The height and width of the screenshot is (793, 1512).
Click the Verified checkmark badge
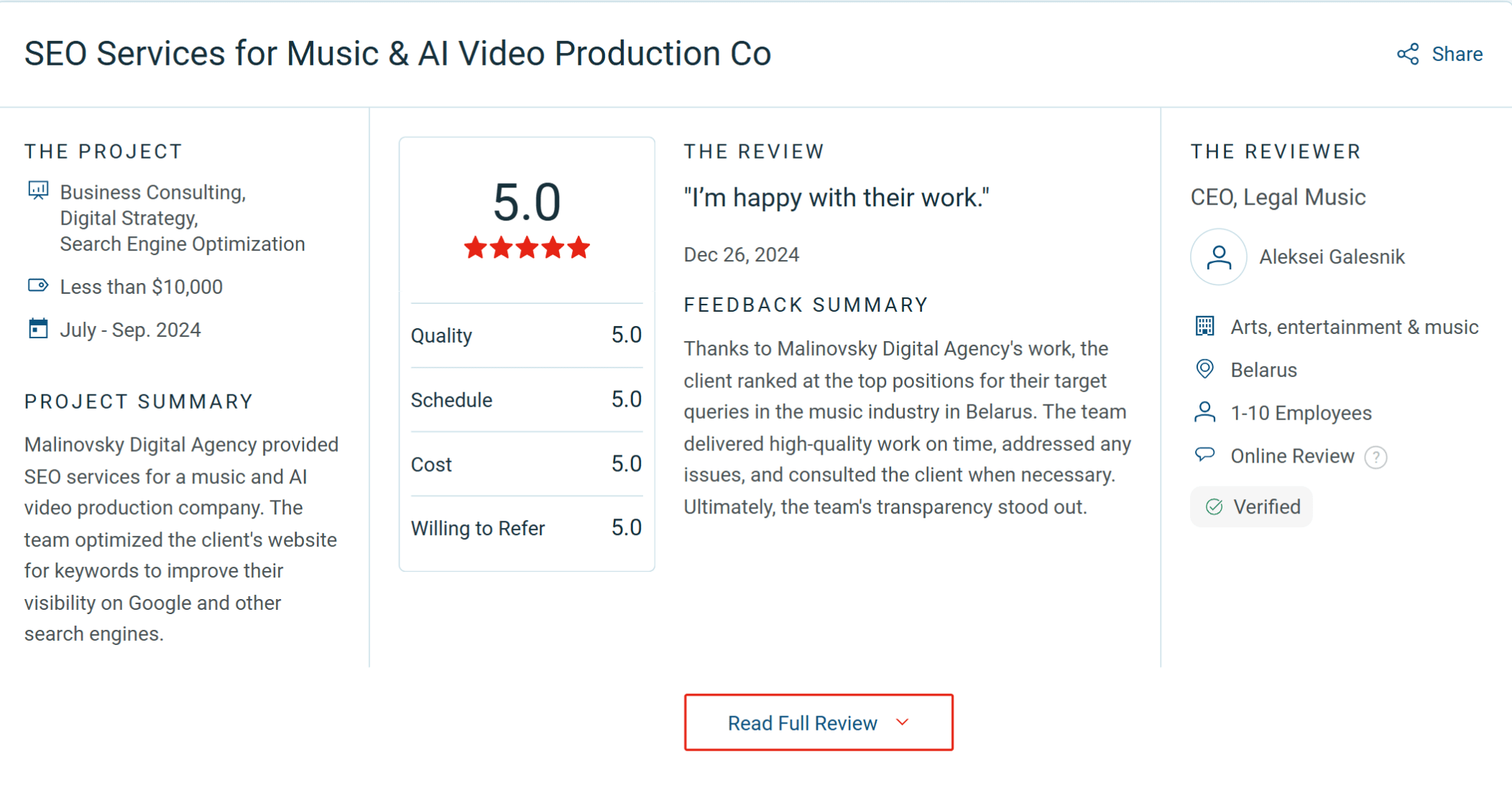click(x=1251, y=507)
